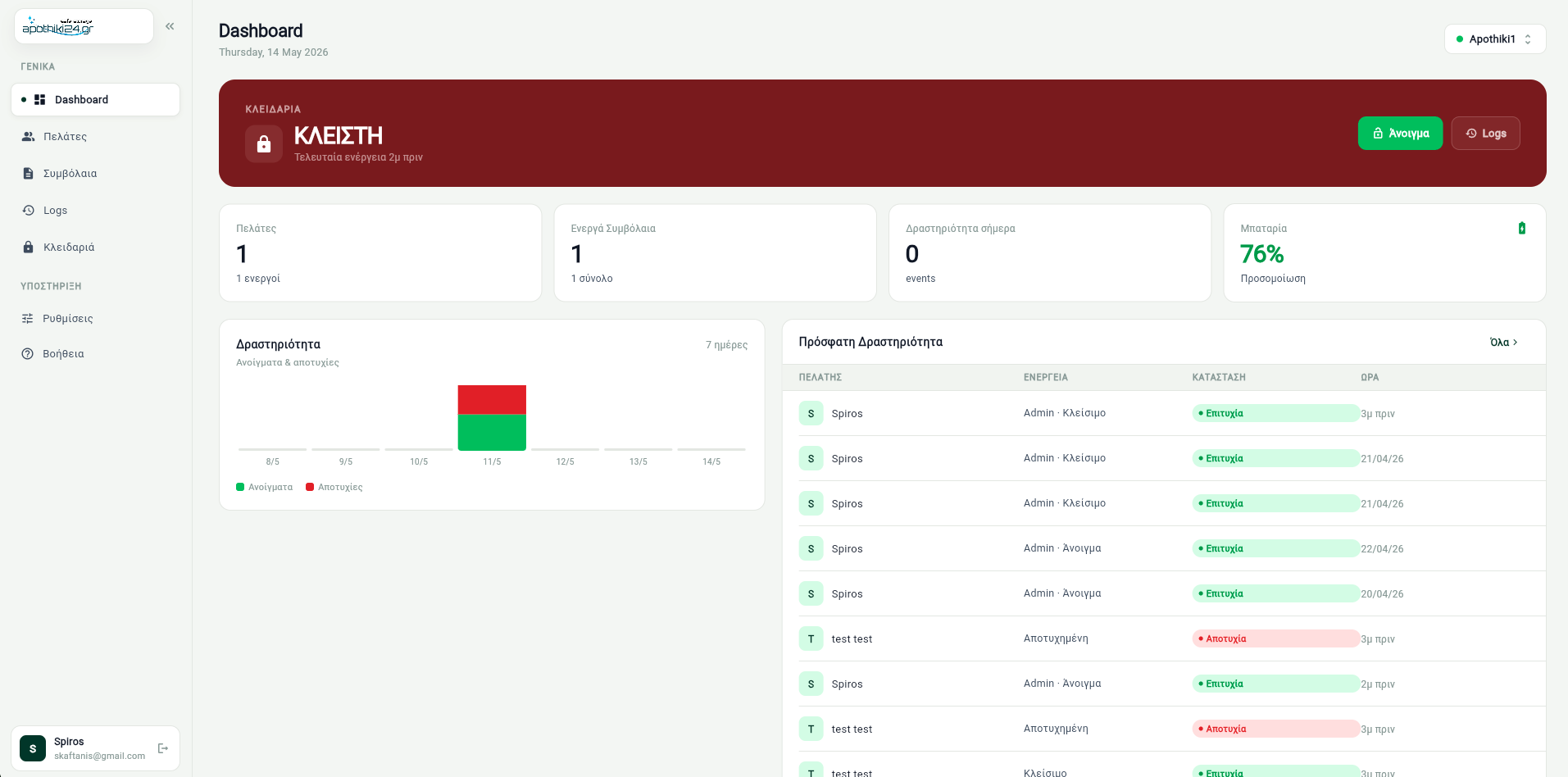The image size is (1568, 777).
Task: Click the Spiros user avatar at bottom
Action: point(33,748)
